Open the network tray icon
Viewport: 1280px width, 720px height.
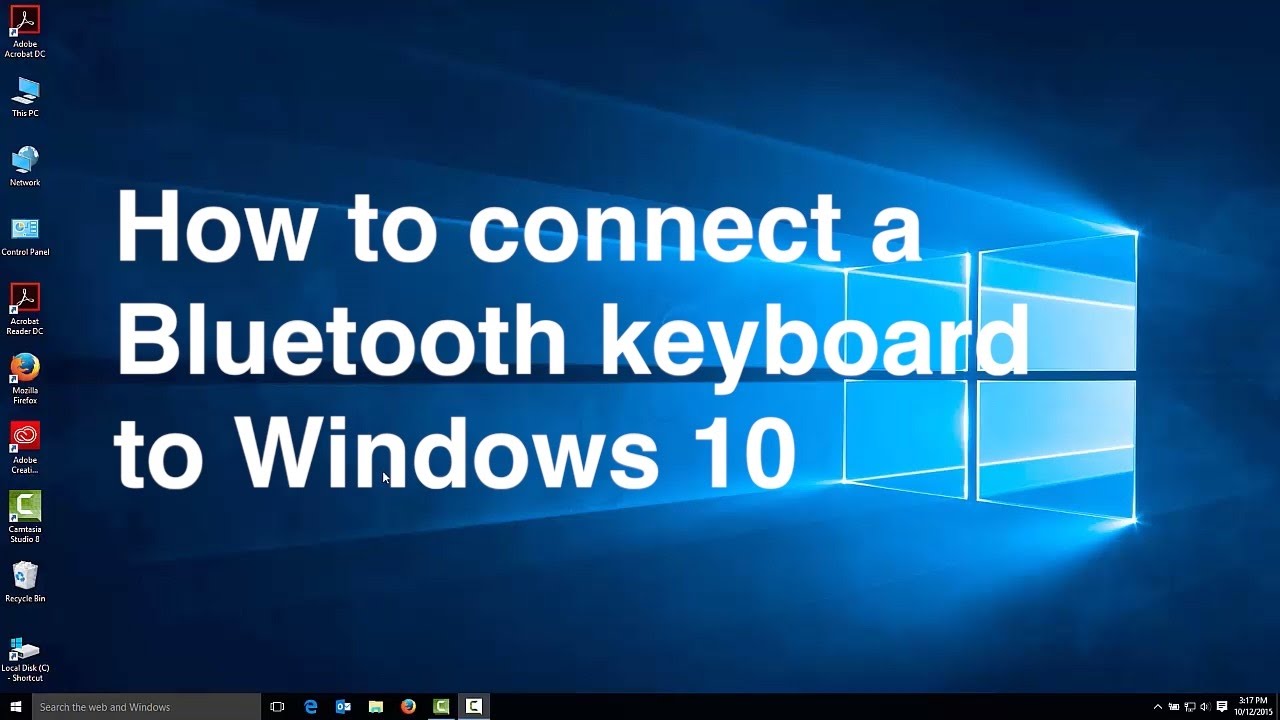point(1190,707)
